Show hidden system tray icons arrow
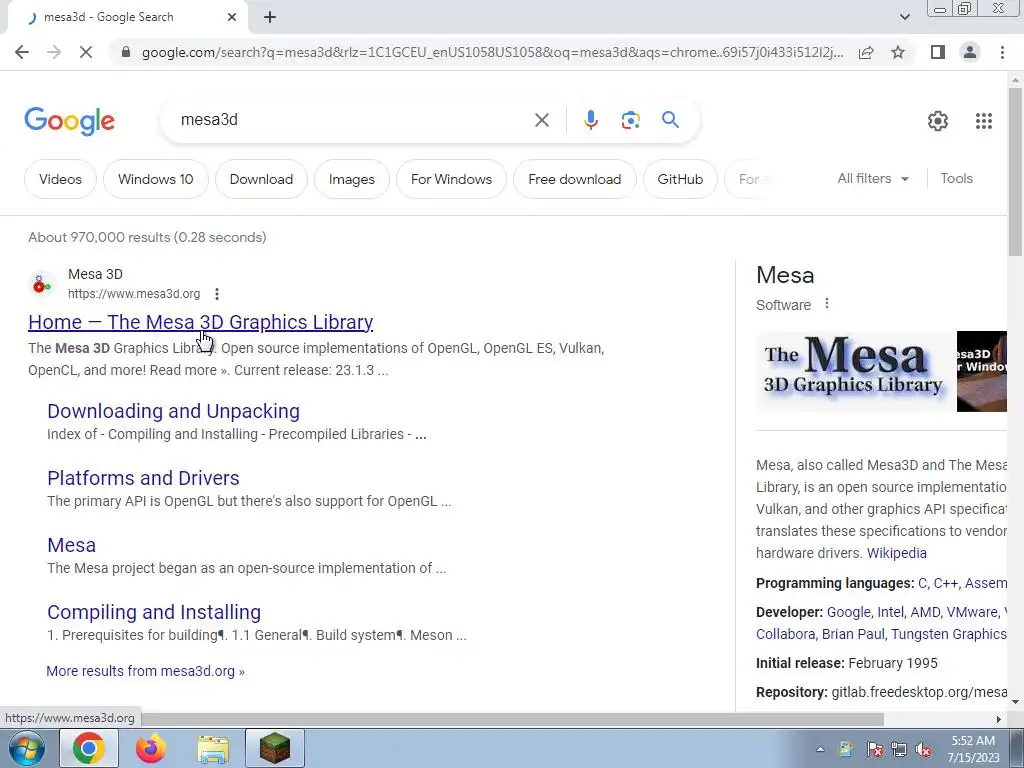The width and height of the screenshot is (1024, 768). coord(820,750)
